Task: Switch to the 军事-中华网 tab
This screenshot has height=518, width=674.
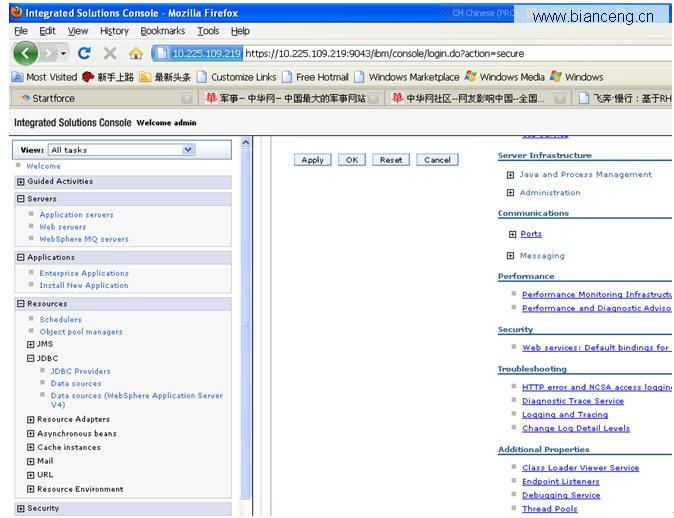Action: click(x=292, y=98)
